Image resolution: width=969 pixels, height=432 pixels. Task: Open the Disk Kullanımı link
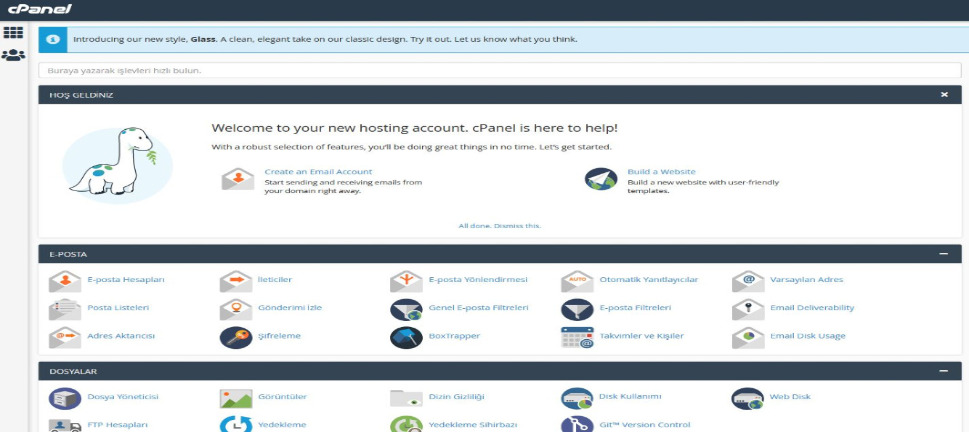630,396
